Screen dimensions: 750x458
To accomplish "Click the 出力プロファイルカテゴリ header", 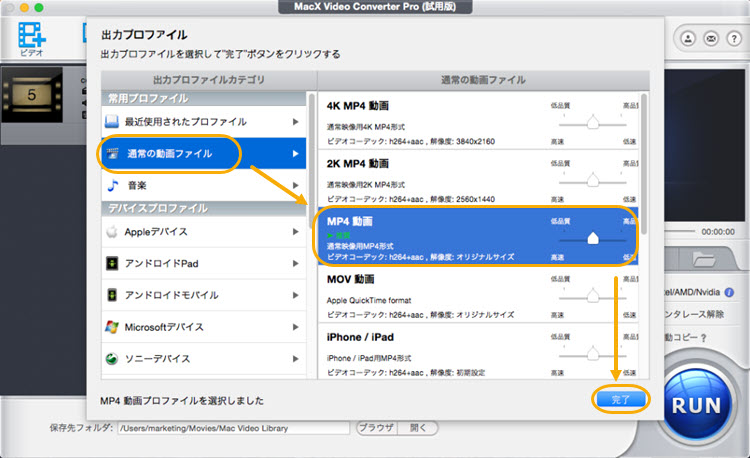I will 209,80.
